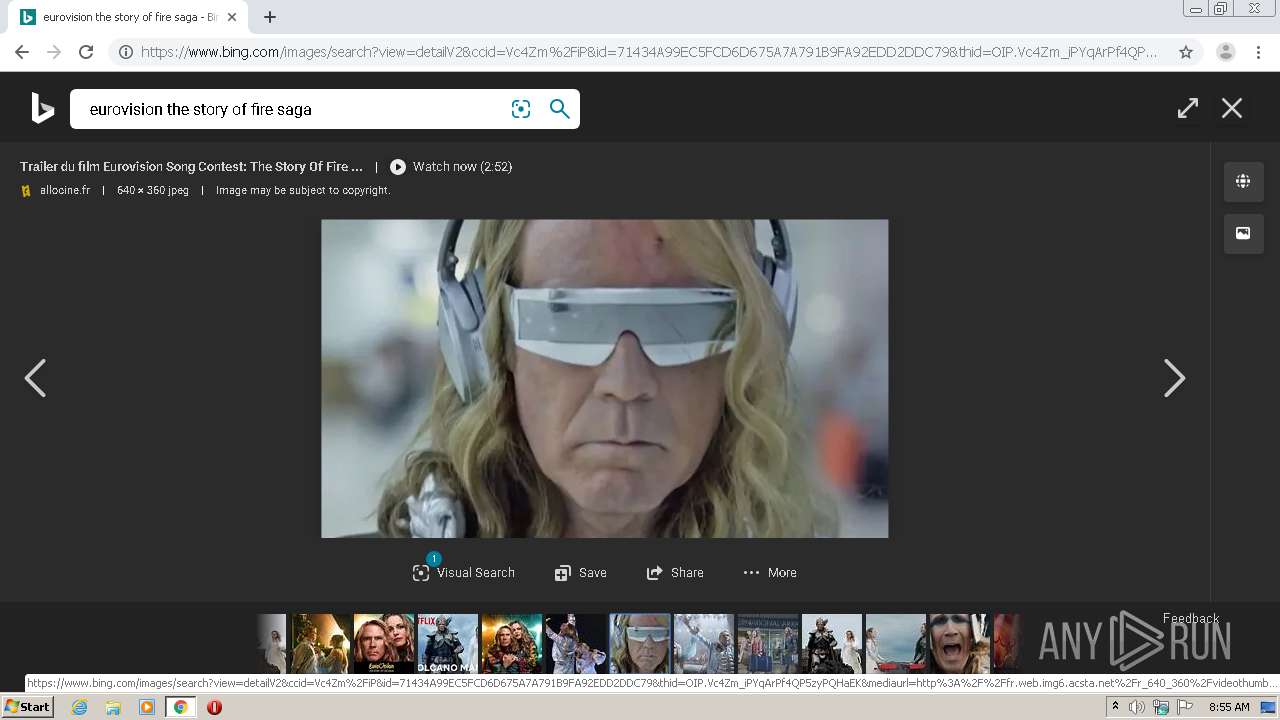Select the Netflix Volcano Man thumbnail
Image resolution: width=1280 pixels, height=720 pixels.
point(448,643)
